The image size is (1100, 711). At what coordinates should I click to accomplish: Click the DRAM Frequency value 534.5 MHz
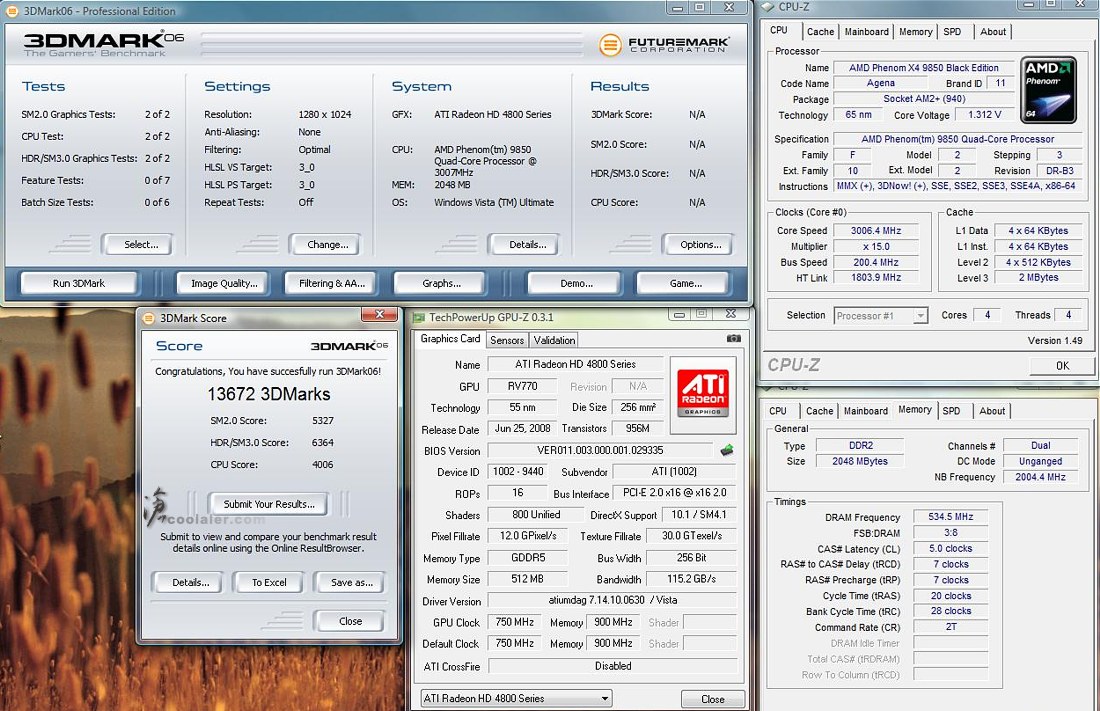coord(951,517)
